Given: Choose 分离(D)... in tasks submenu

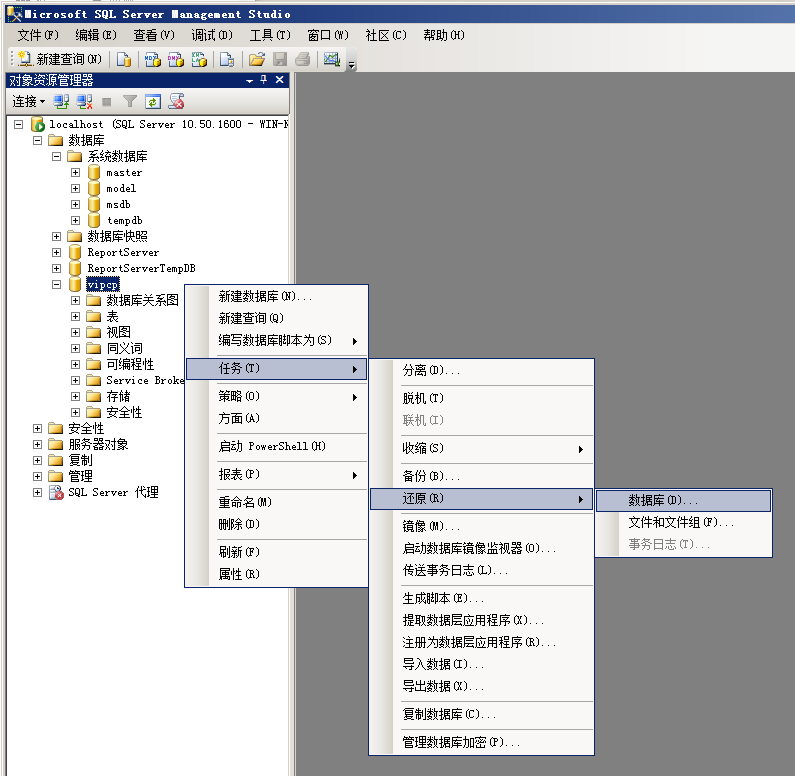Looking at the screenshot, I should click(x=482, y=371).
